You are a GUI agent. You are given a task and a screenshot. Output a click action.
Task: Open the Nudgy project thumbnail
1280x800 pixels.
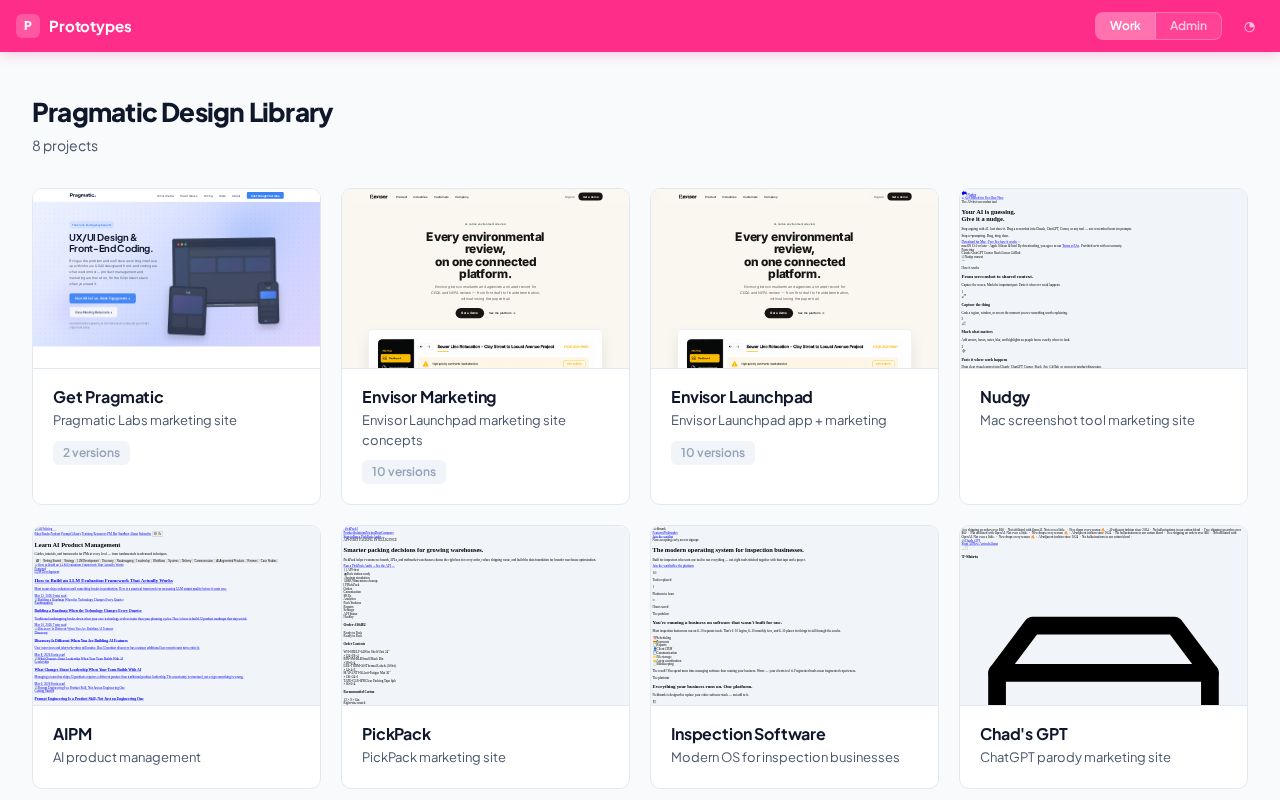coord(1104,279)
